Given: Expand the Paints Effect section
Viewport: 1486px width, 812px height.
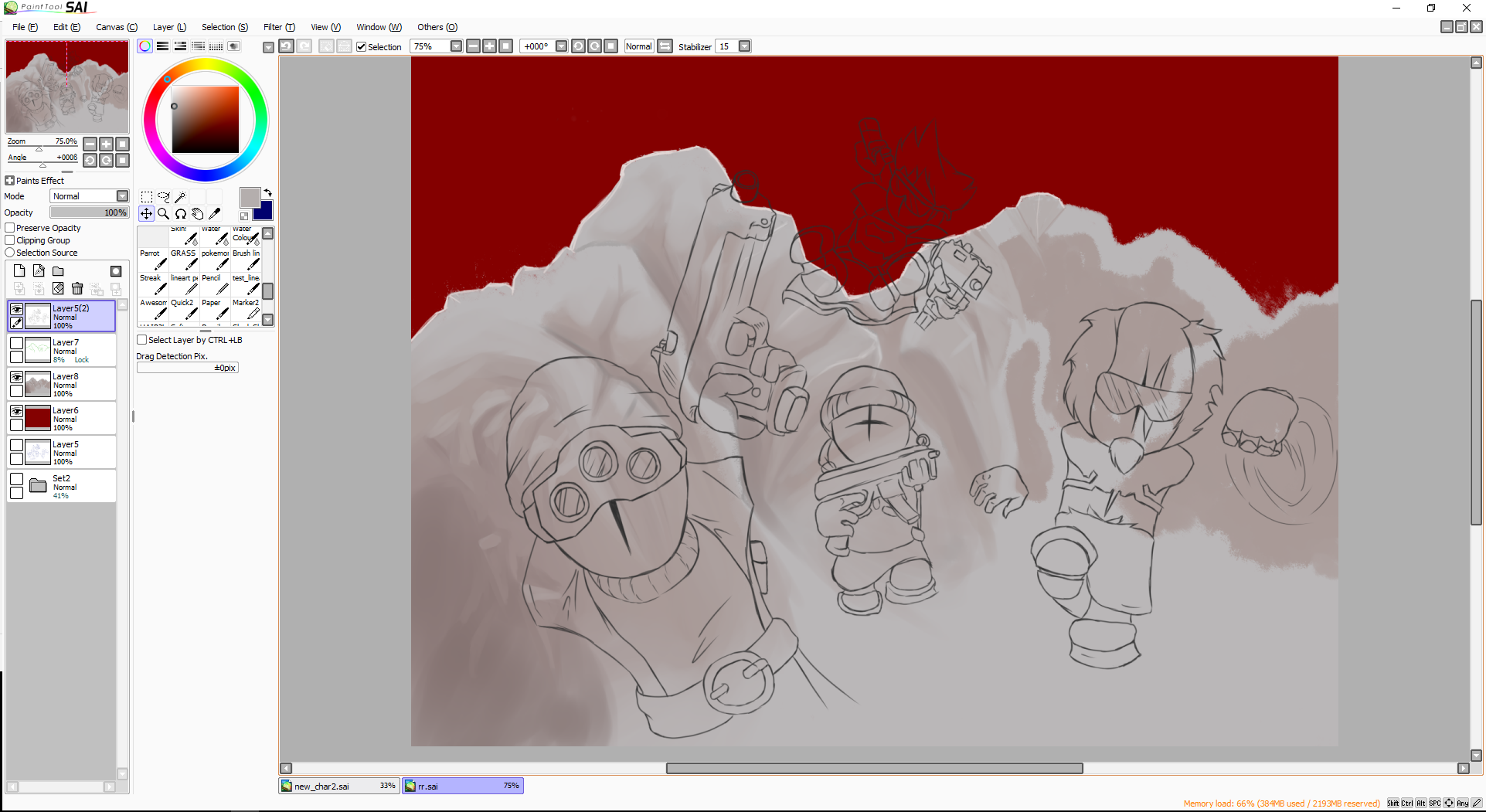Looking at the screenshot, I should click(10, 181).
